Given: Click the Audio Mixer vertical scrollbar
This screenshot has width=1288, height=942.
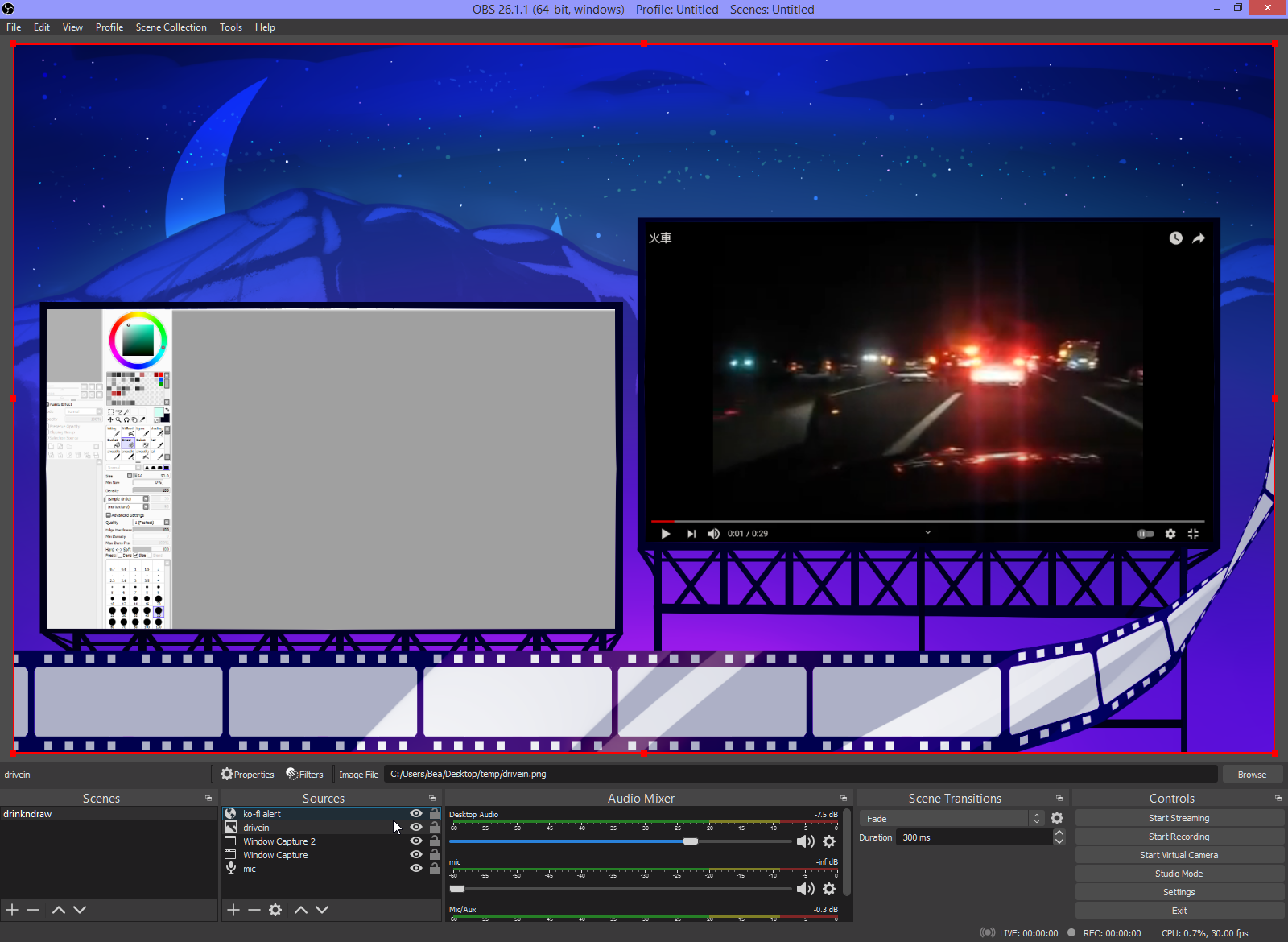Looking at the screenshot, I should tap(848, 853).
